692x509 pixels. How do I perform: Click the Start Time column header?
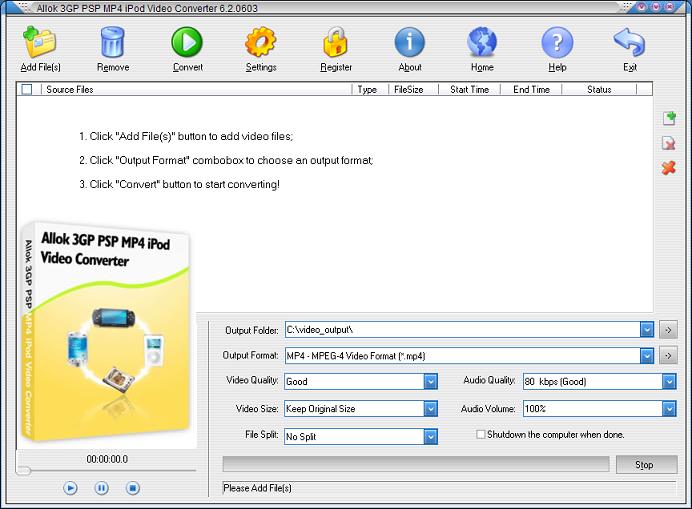tap(469, 89)
